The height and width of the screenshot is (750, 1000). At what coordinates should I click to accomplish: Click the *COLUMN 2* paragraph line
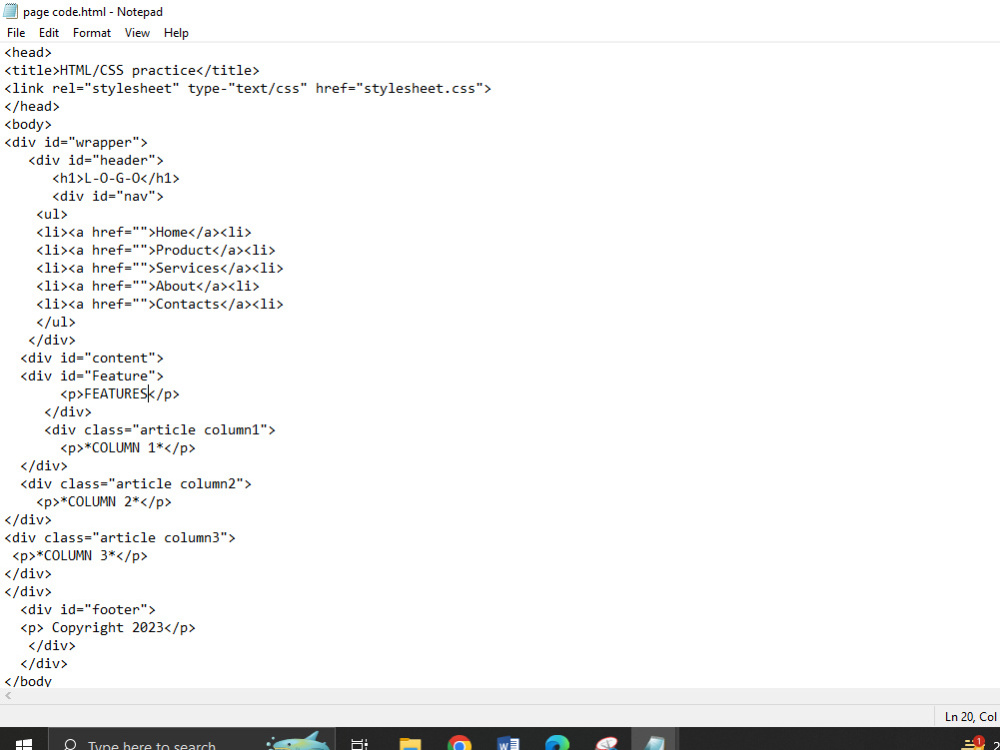click(104, 501)
